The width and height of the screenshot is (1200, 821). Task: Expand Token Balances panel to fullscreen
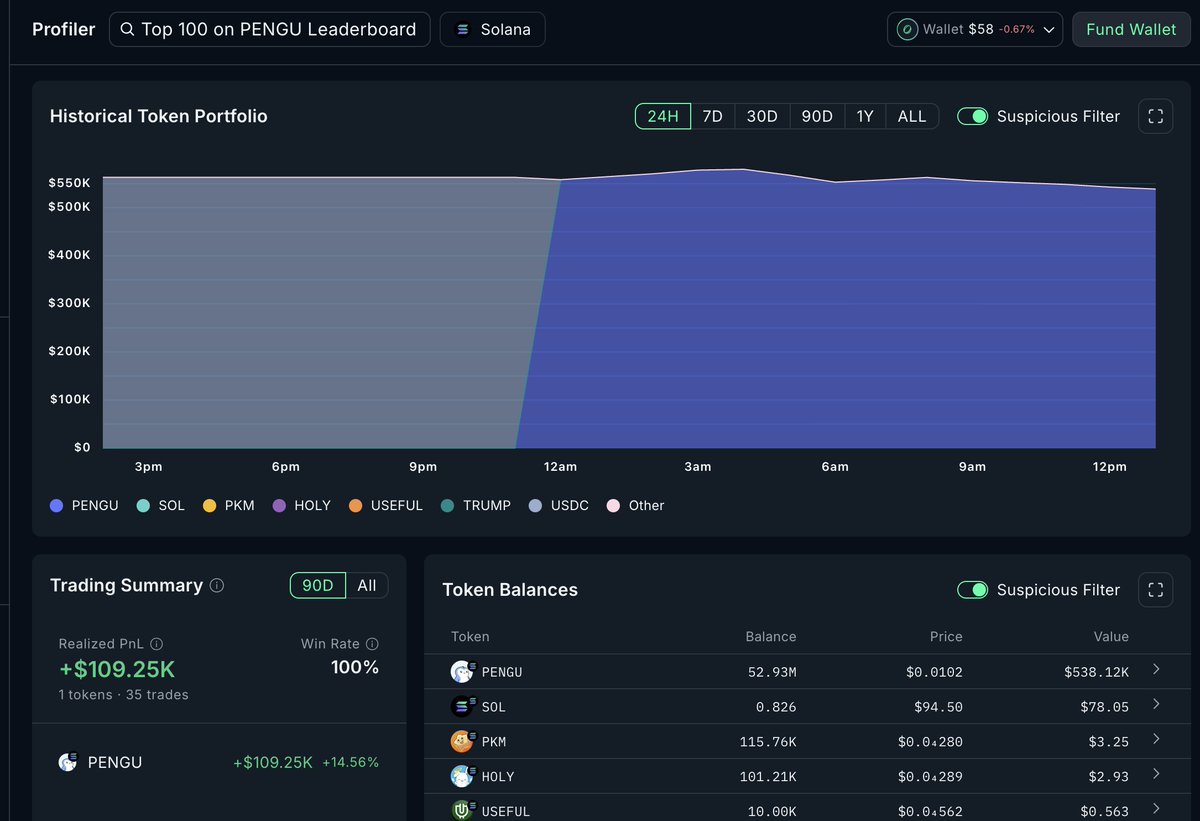[x=1155, y=590]
